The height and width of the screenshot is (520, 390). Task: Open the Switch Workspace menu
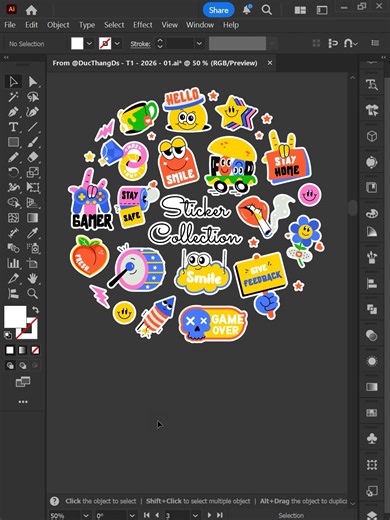point(322,10)
